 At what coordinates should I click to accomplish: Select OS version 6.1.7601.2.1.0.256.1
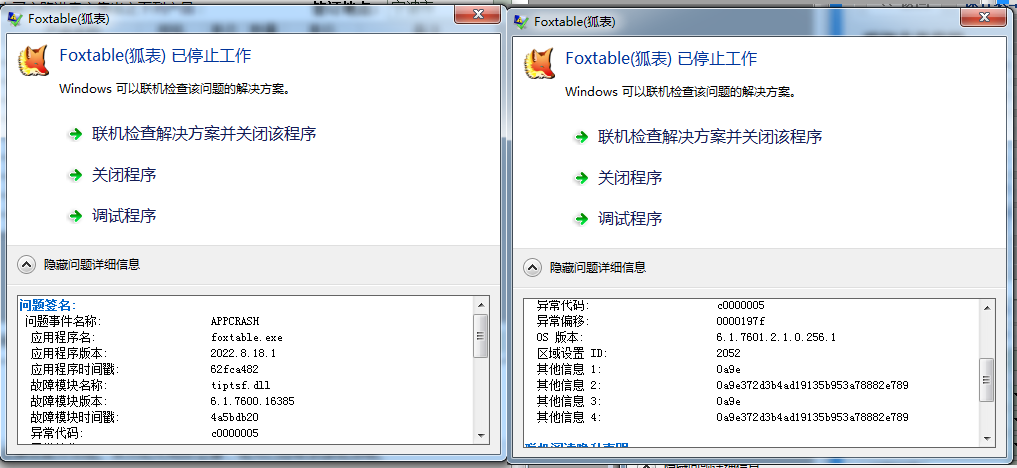pos(776,337)
